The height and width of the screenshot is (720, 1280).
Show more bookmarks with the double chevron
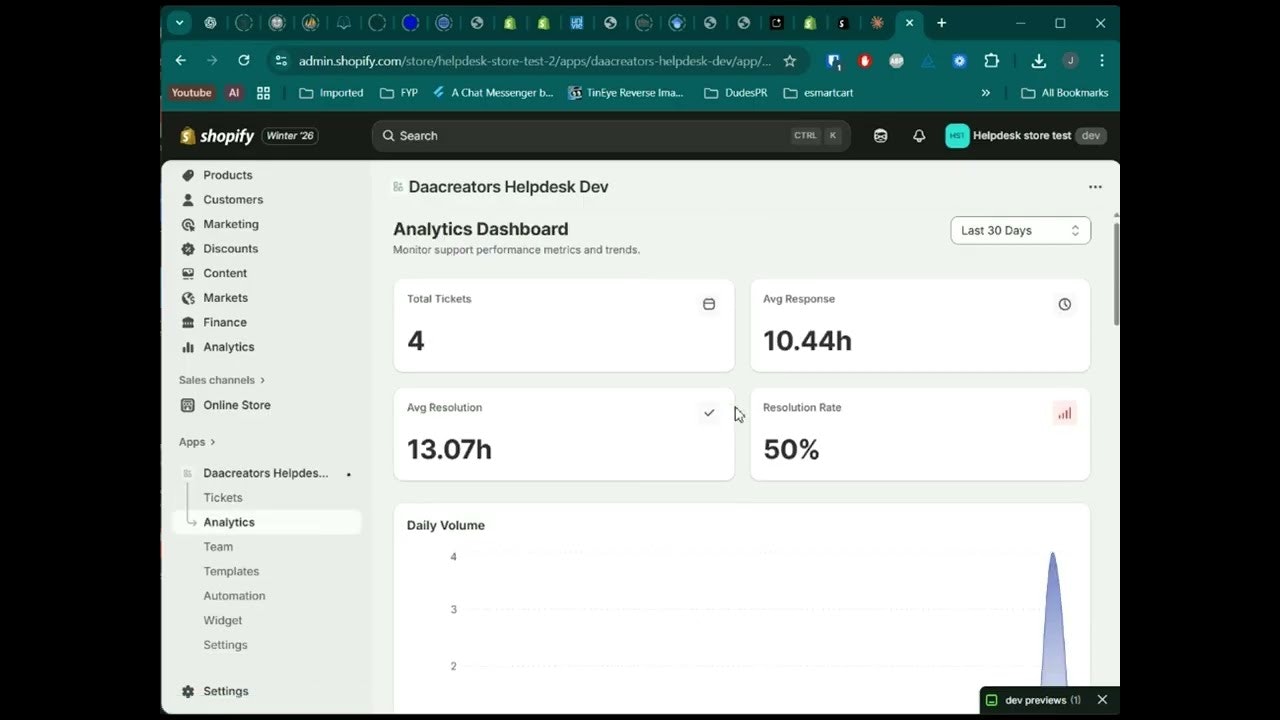[x=985, y=93]
